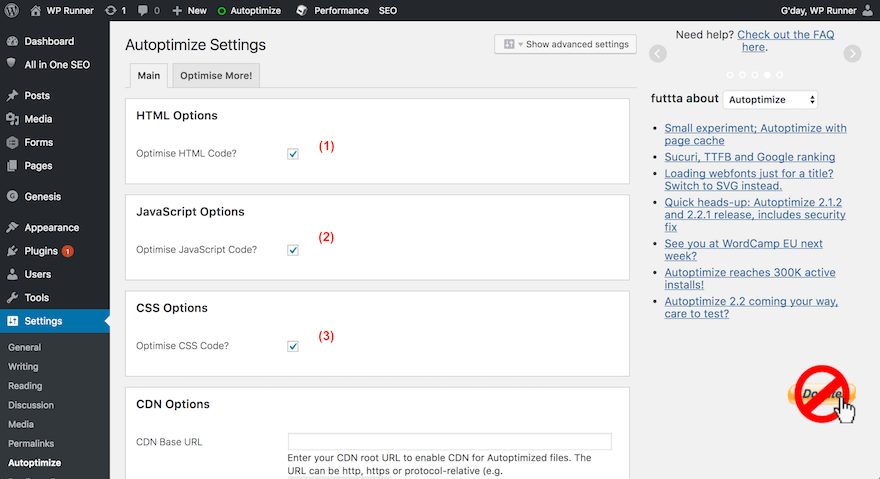880x479 pixels.
Task: Click the Media library icon
Action: pos(12,118)
